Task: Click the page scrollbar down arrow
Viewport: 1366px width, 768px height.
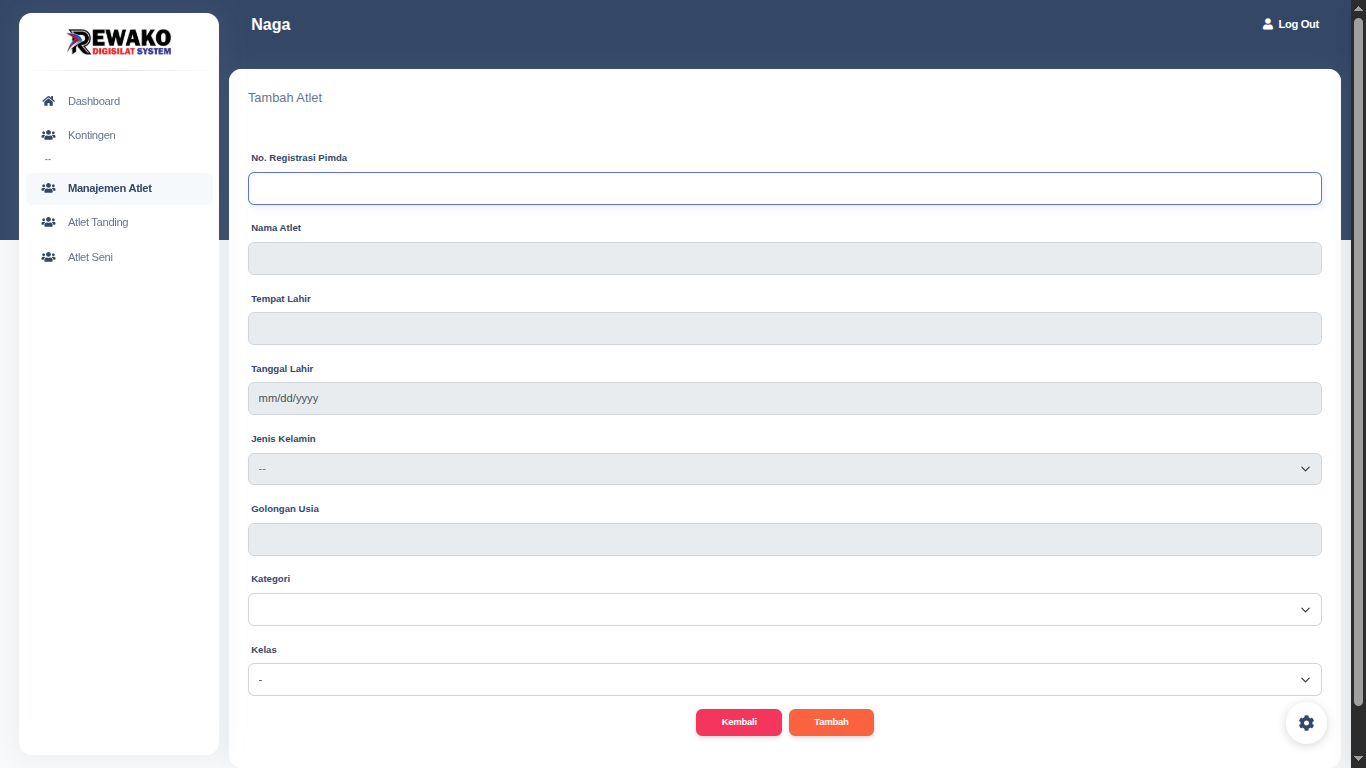Action: 1358,760
